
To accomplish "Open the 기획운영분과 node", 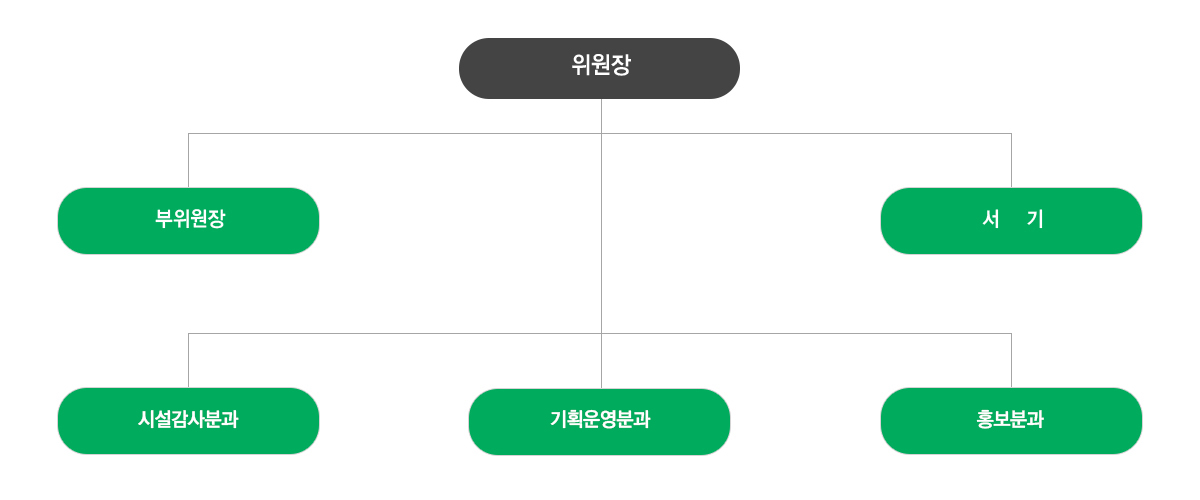I will click(x=599, y=422).
